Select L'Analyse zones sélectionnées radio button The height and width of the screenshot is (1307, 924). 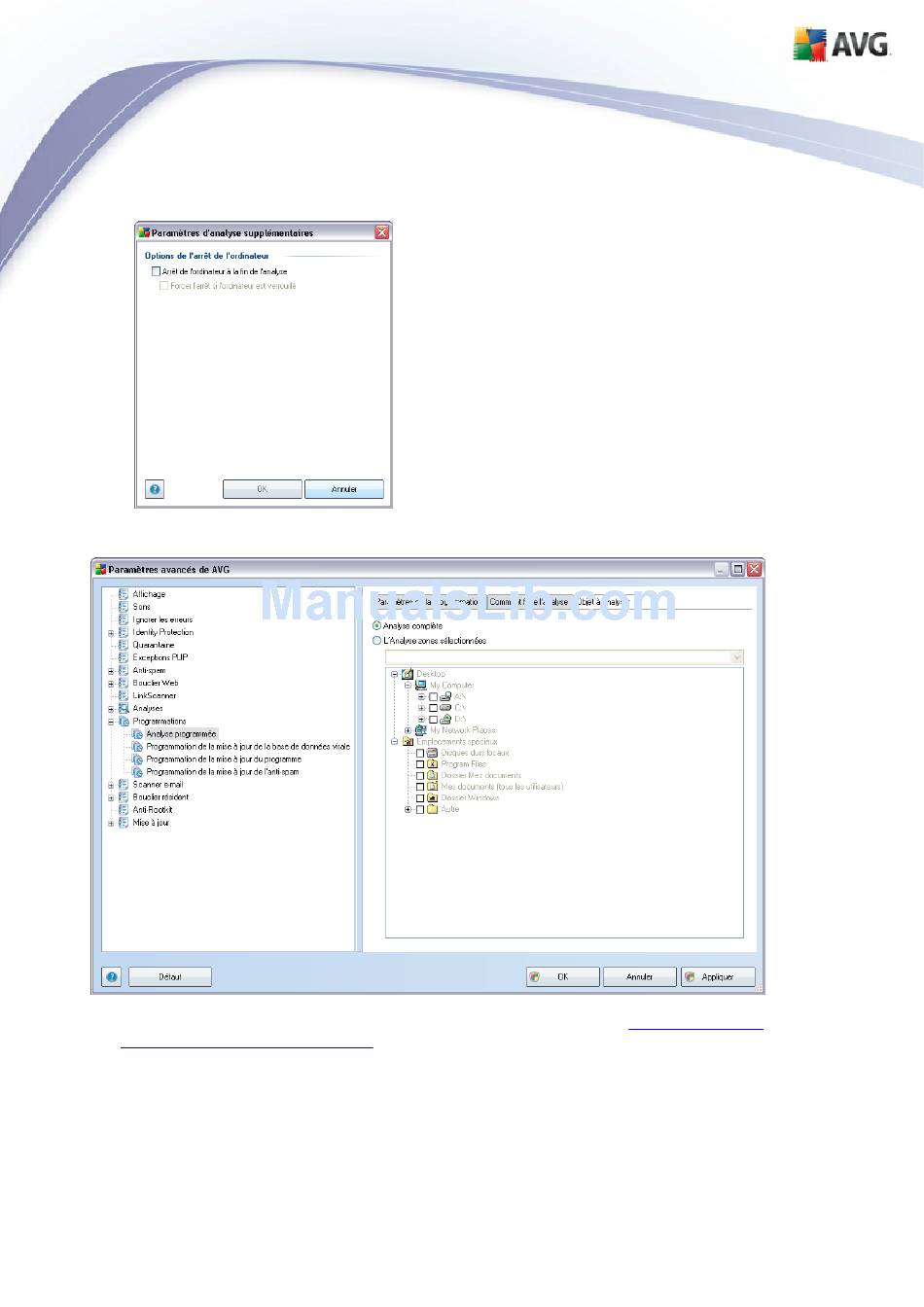pos(377,641)
